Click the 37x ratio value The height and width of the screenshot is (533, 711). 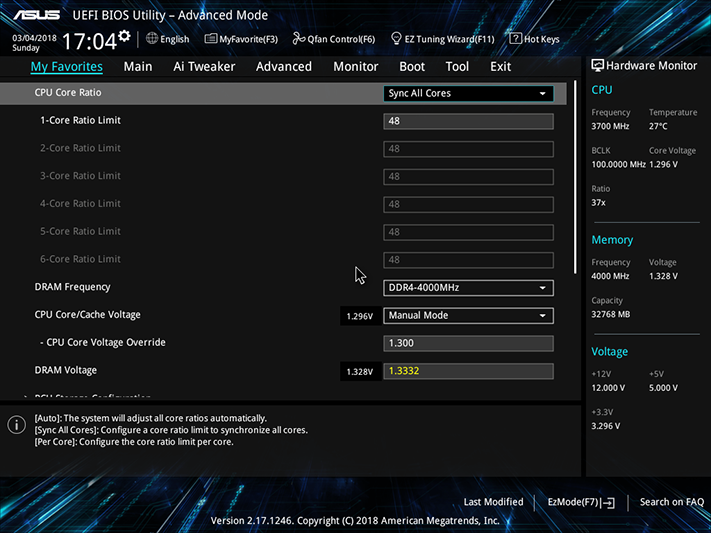point(599,203)
